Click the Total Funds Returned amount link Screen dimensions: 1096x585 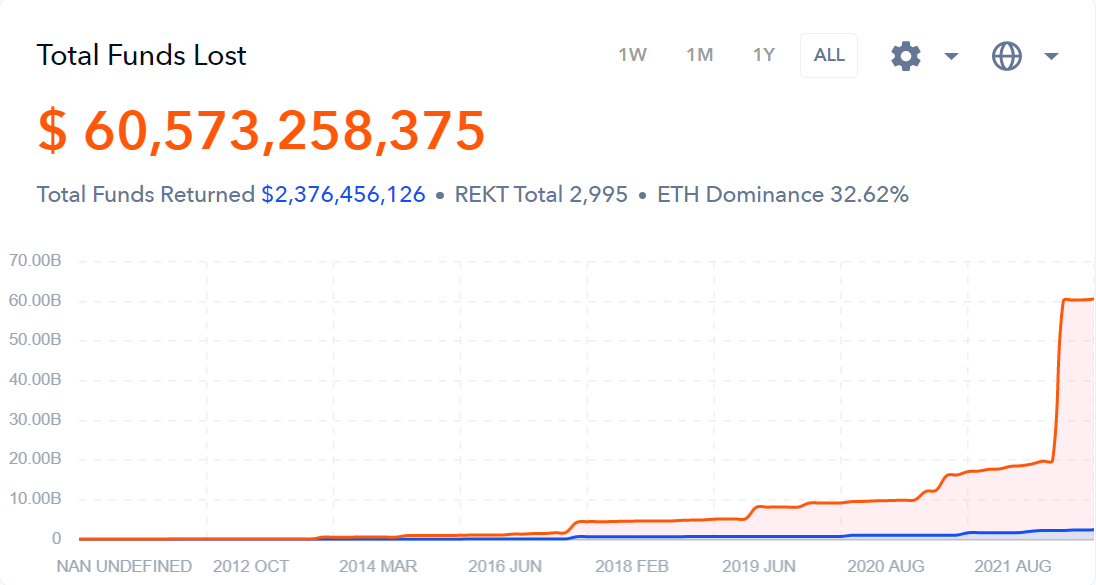(x=343, y=194)
